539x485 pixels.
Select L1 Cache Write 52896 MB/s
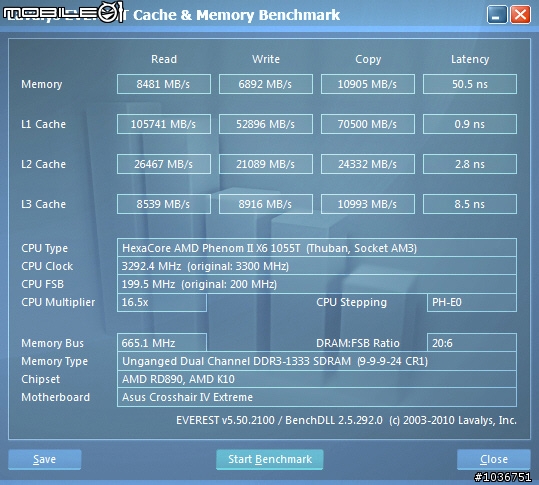(x=266, y=124)
